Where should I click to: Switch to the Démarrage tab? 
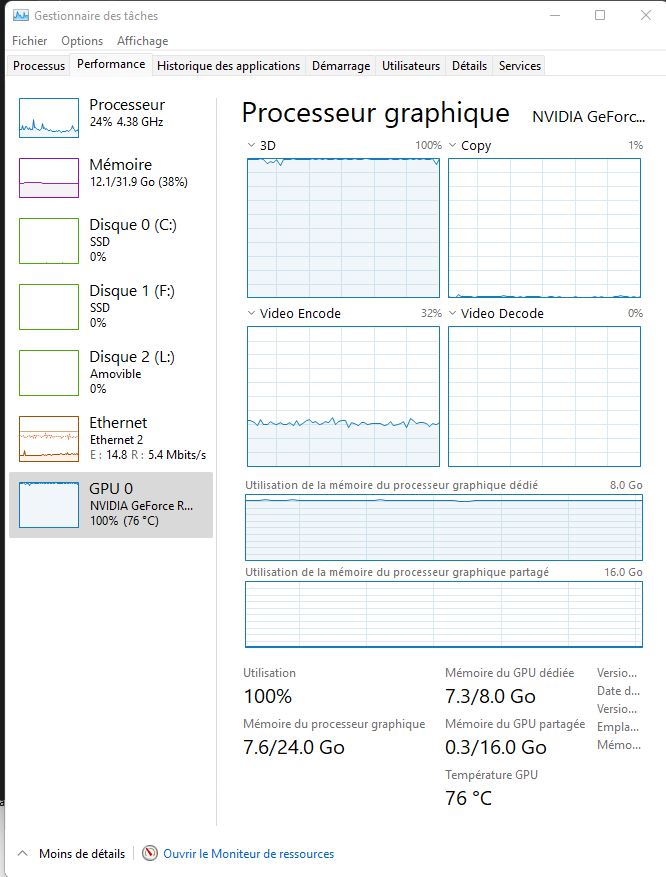340,66
